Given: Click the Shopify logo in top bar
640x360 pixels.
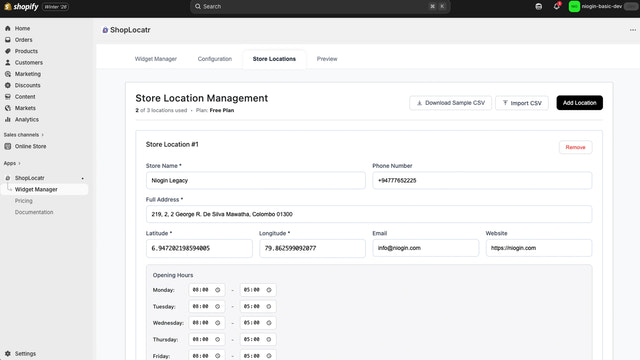Looking at the screenshot, I should pyautogui.click(x=21, y=7).
